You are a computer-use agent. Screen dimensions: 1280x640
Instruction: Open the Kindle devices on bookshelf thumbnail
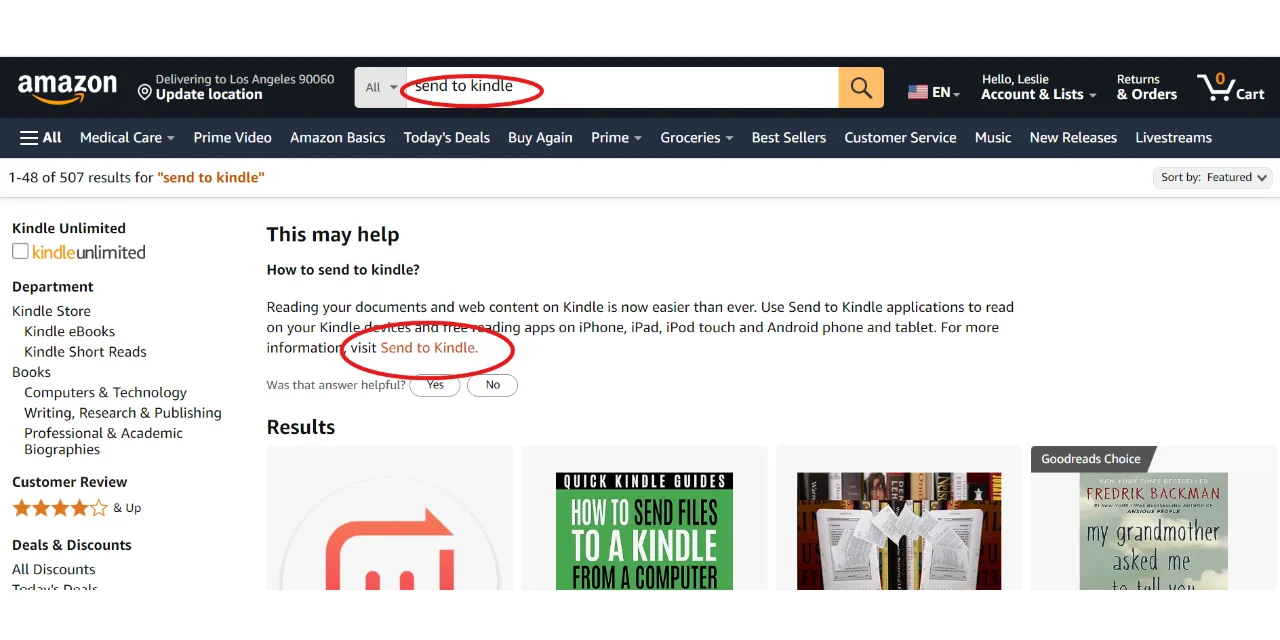click(x=899, y=531)
